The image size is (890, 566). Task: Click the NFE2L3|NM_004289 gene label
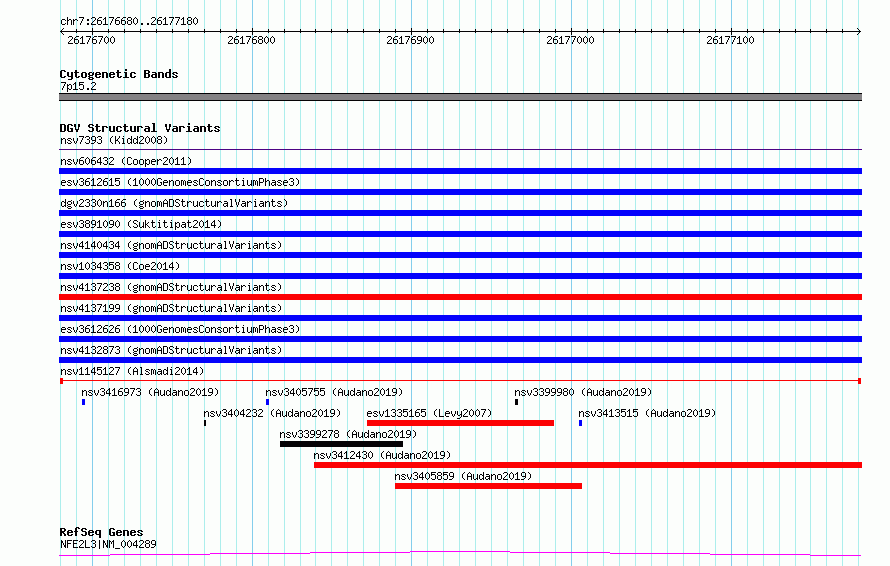pyautogui.click(x=108, y=544)
